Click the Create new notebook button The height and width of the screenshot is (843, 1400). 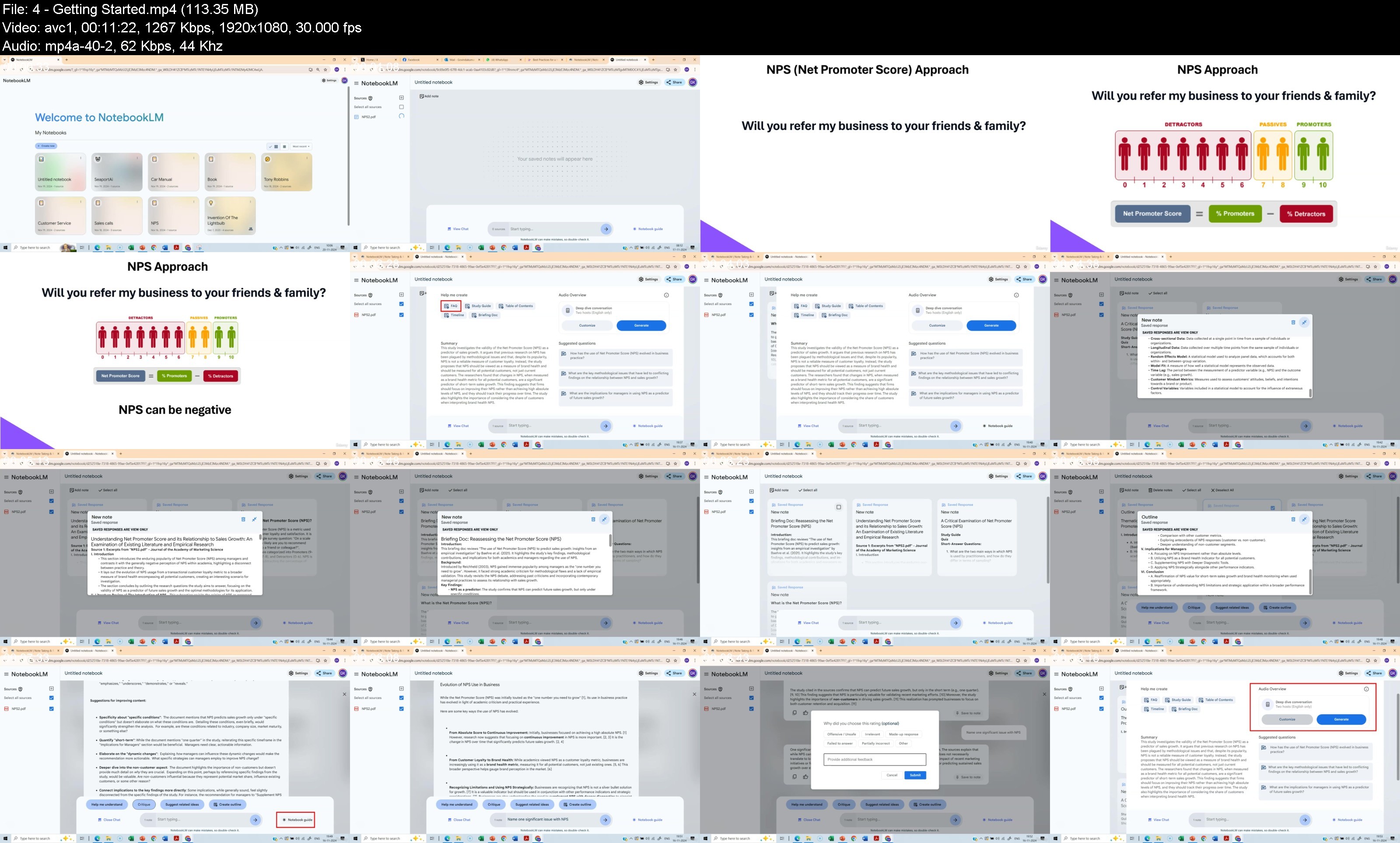click(46, 146)
